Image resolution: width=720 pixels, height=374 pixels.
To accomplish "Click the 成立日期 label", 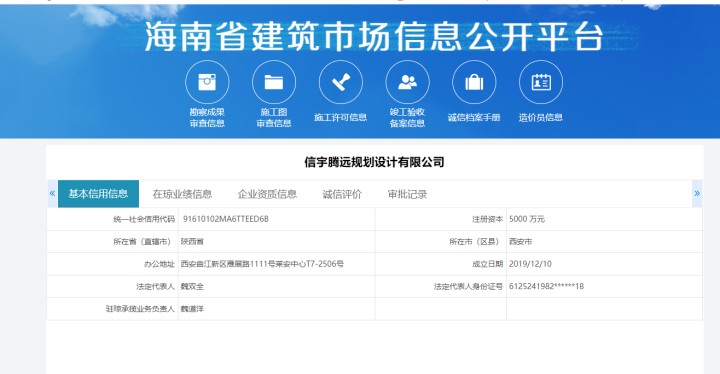I will click(488, 264).
